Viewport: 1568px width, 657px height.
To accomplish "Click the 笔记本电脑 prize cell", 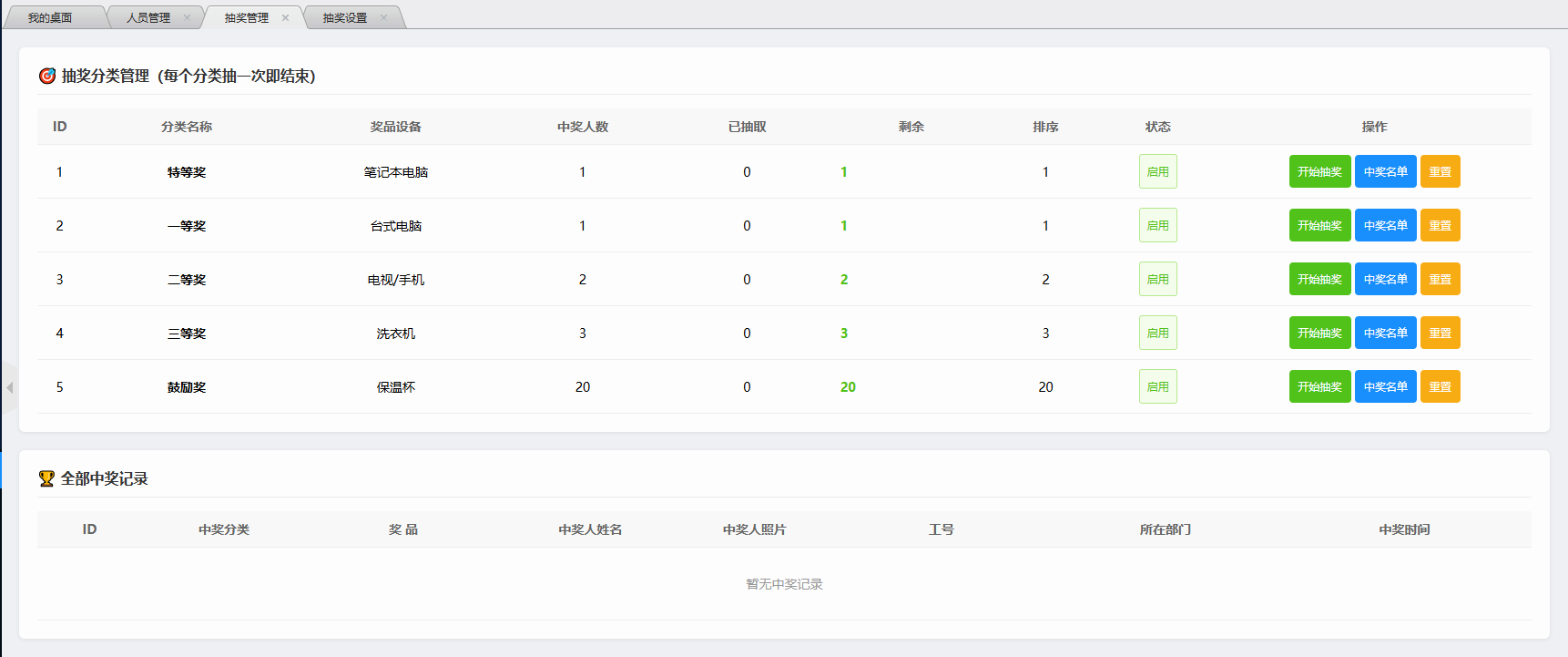I will (396, 172).
